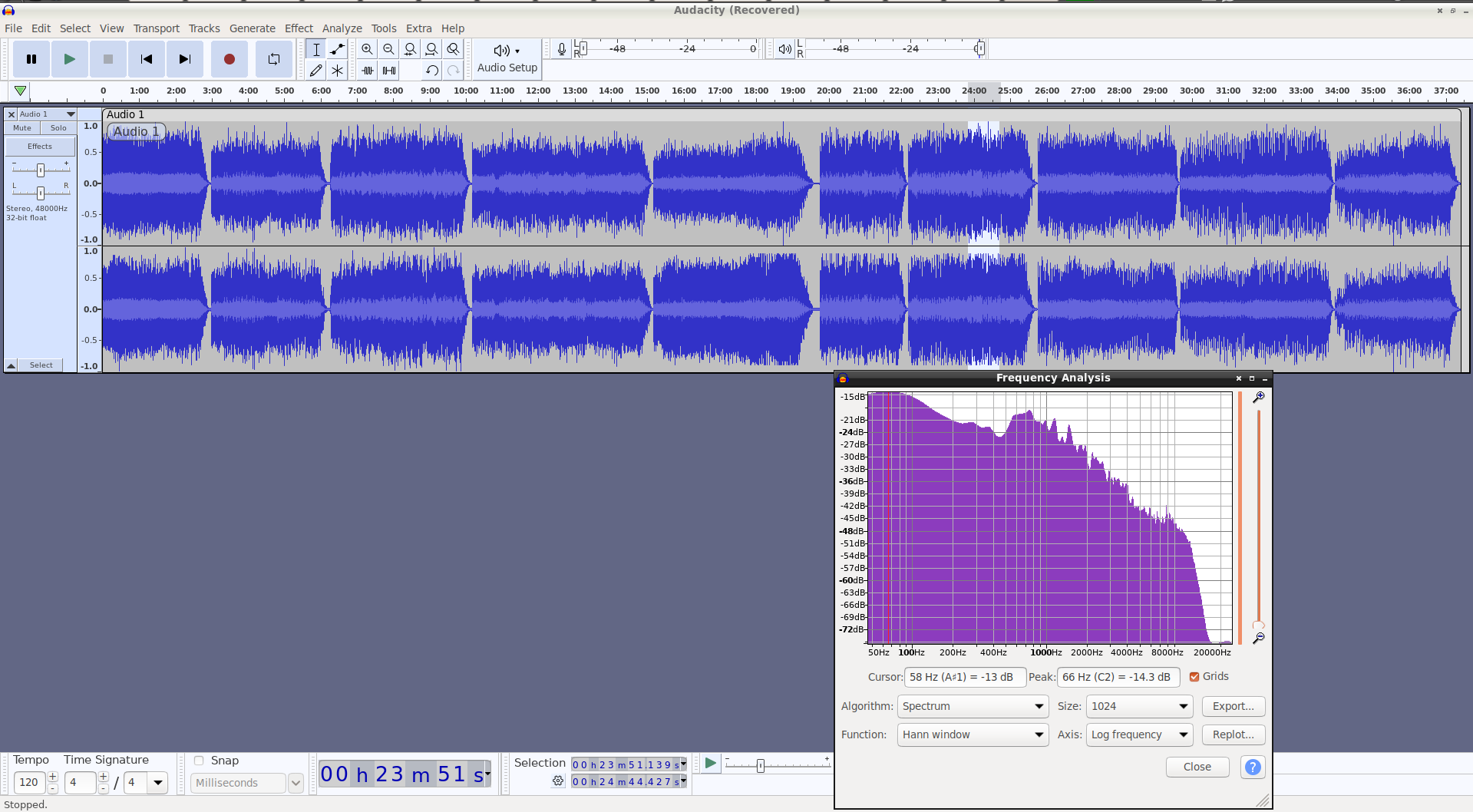The width and height of the screenshot is (1473, 812).
Task: Toggle the Loop playback button
Action: (274, 59)
